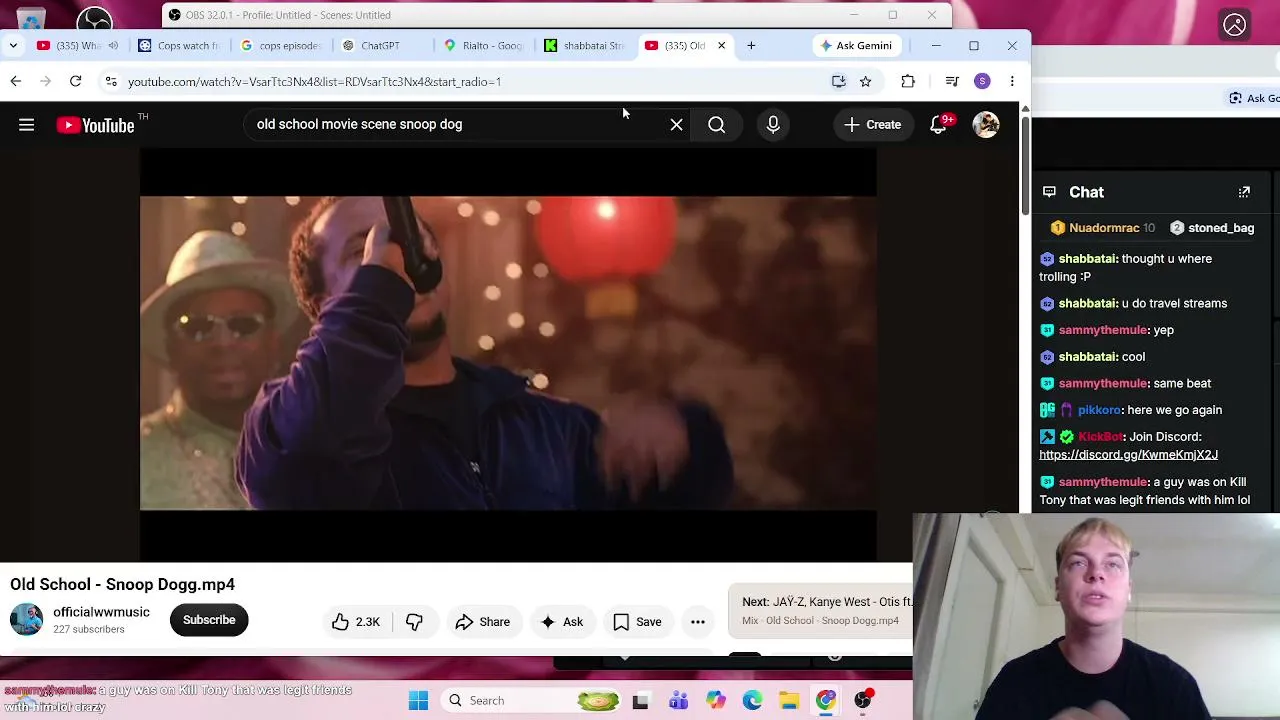The width and height of the screenshot is (1280, 720).
Task: Switch to Cops watch tab
Action: (180, 45)
